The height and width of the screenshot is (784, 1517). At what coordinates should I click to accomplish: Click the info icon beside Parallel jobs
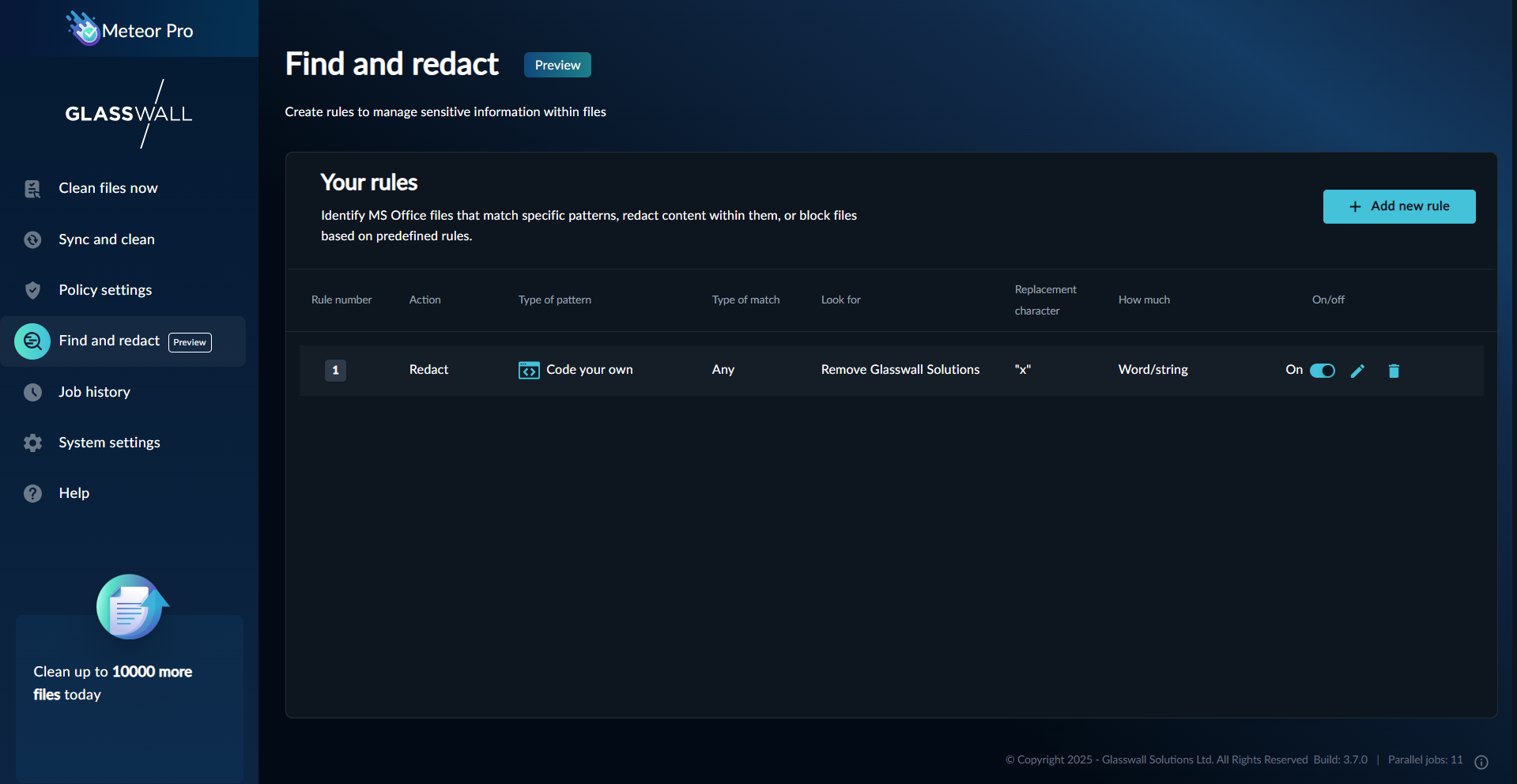pyautogui.click(x=1481, y=762)
